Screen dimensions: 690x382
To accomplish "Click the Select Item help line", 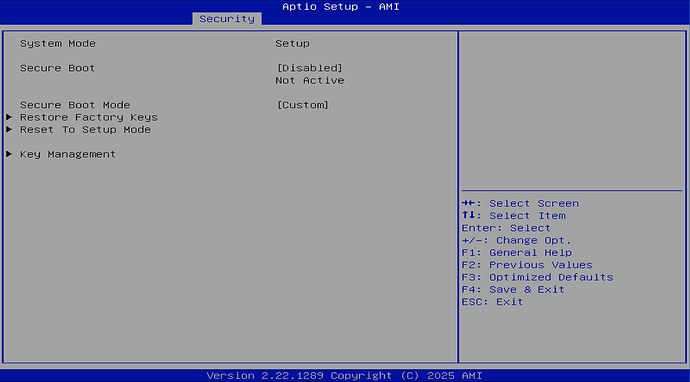I will pos(514,216).
